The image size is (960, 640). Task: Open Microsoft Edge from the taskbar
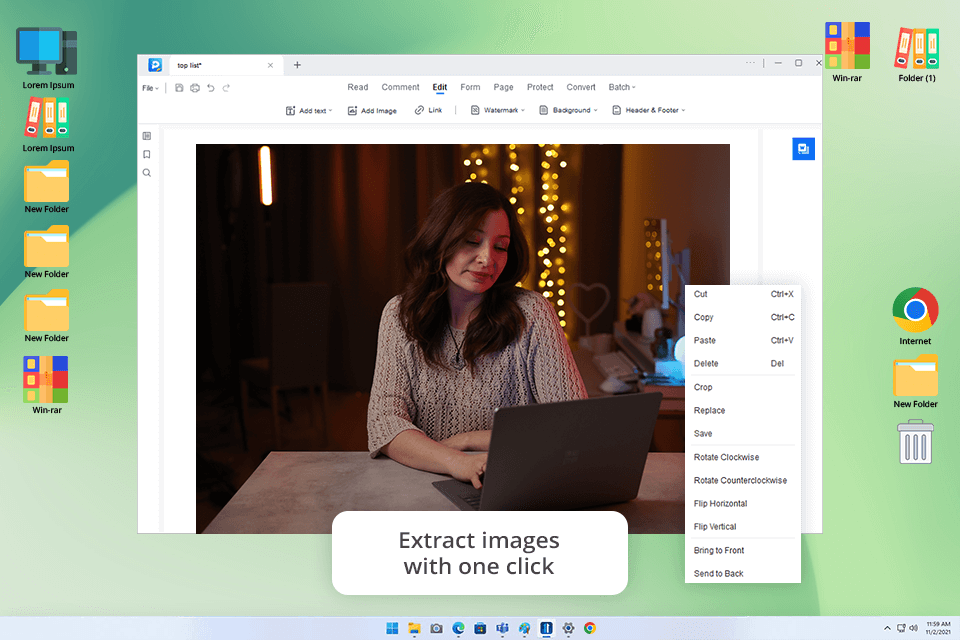coord(459,628)
